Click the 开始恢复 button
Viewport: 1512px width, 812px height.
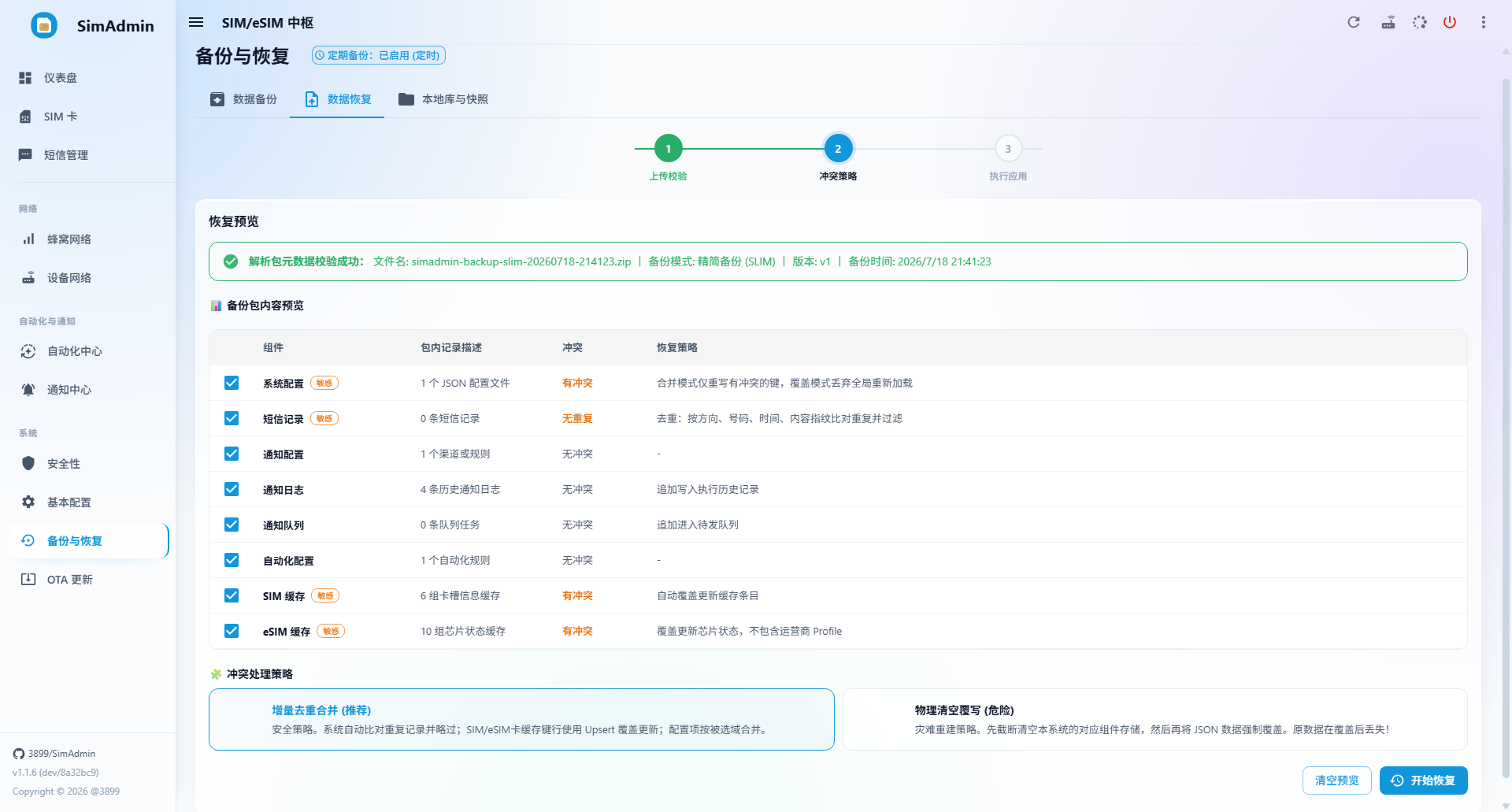pyautogui.click(x=1424, y=780)
